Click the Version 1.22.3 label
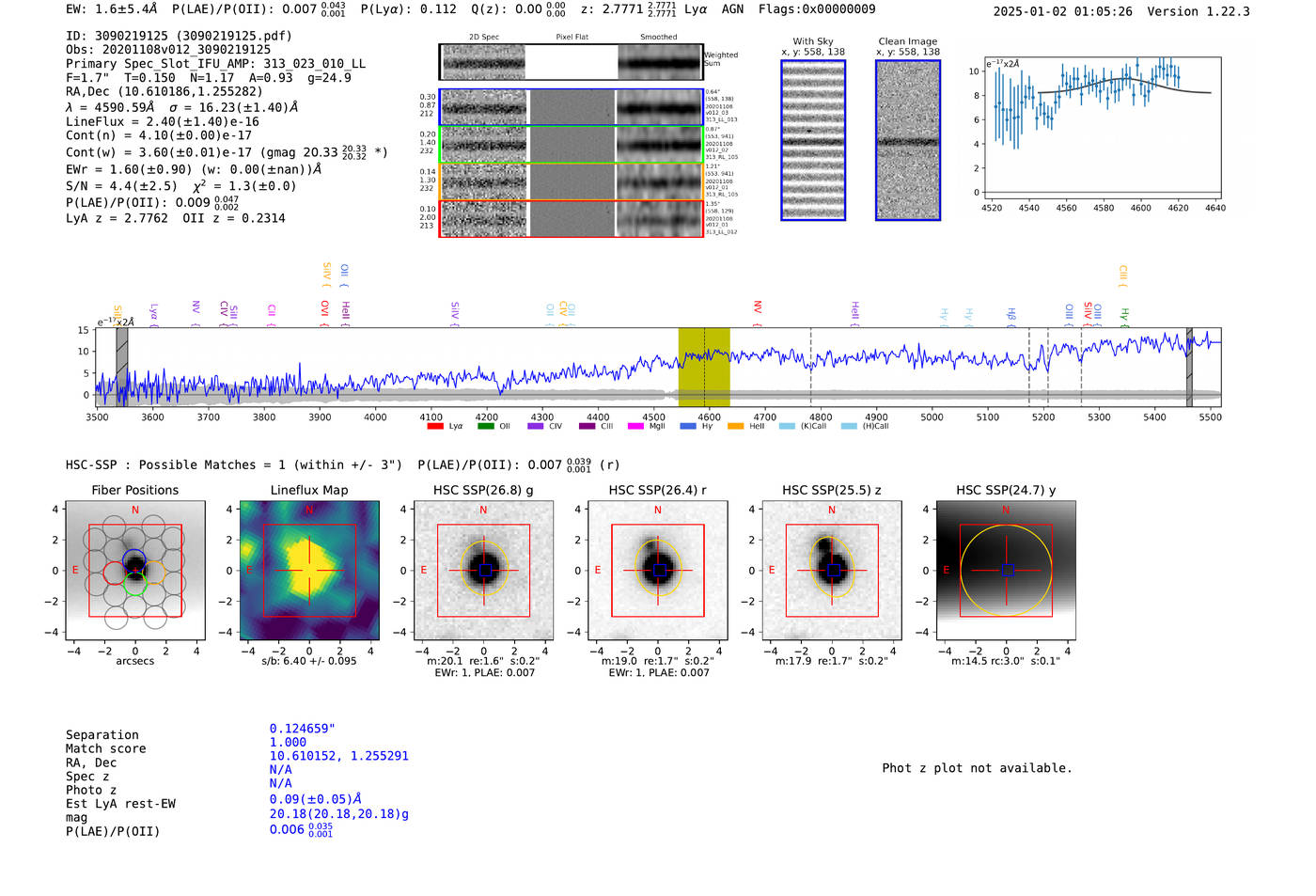The image size is (1316, 896). pos(1198,11)
